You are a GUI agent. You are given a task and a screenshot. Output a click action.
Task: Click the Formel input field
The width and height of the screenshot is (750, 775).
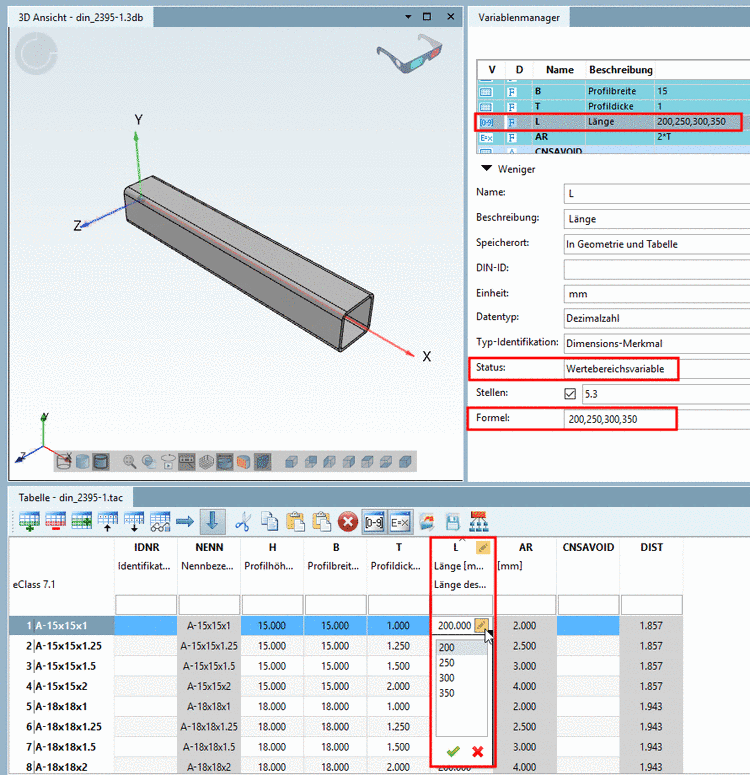(x=657, y=419)
